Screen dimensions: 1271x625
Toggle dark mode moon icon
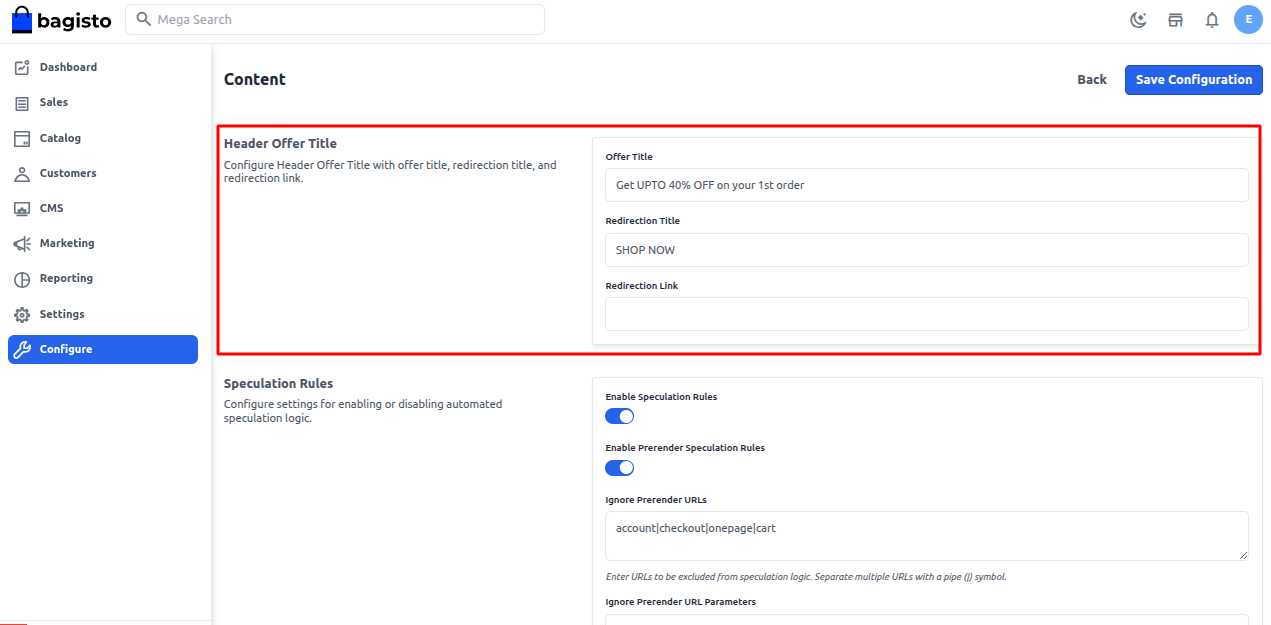pyautogui.click(x=1138, y=20)
